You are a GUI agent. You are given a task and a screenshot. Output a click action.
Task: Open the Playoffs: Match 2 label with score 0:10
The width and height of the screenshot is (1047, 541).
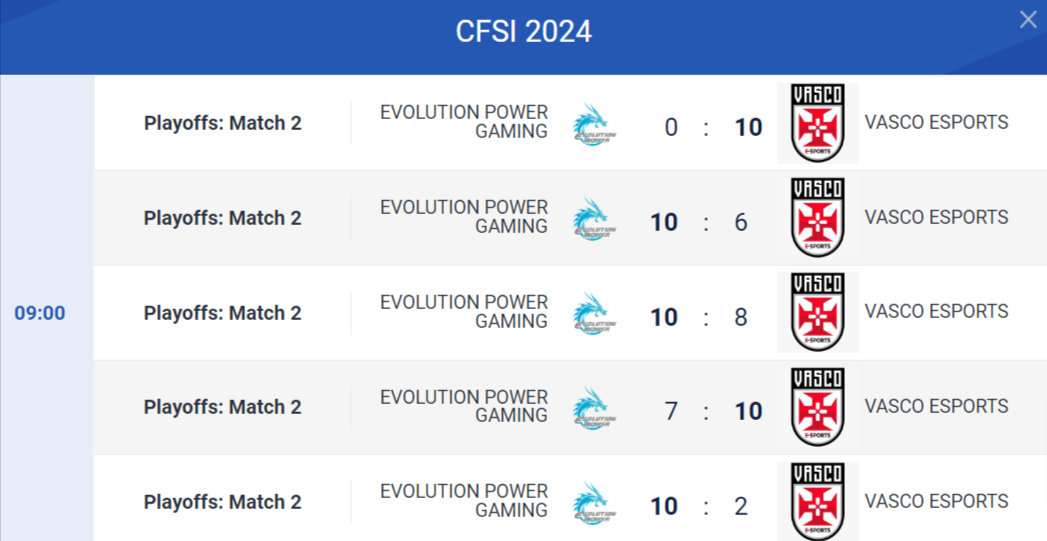click(222, 124)
